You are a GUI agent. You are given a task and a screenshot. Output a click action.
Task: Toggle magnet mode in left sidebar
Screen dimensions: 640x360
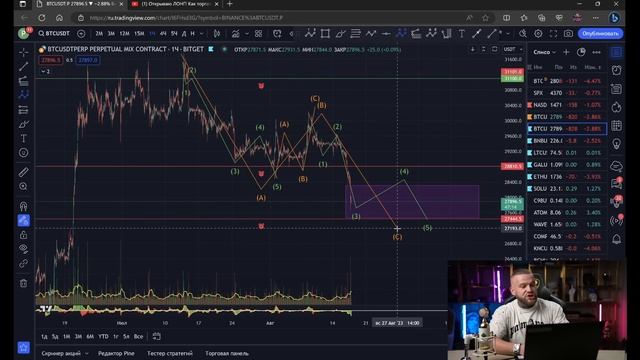coord(23,206)
